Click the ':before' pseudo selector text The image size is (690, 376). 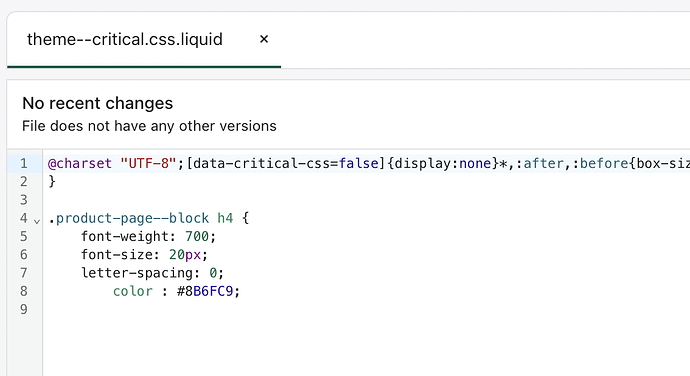click(x=600, y=163)
